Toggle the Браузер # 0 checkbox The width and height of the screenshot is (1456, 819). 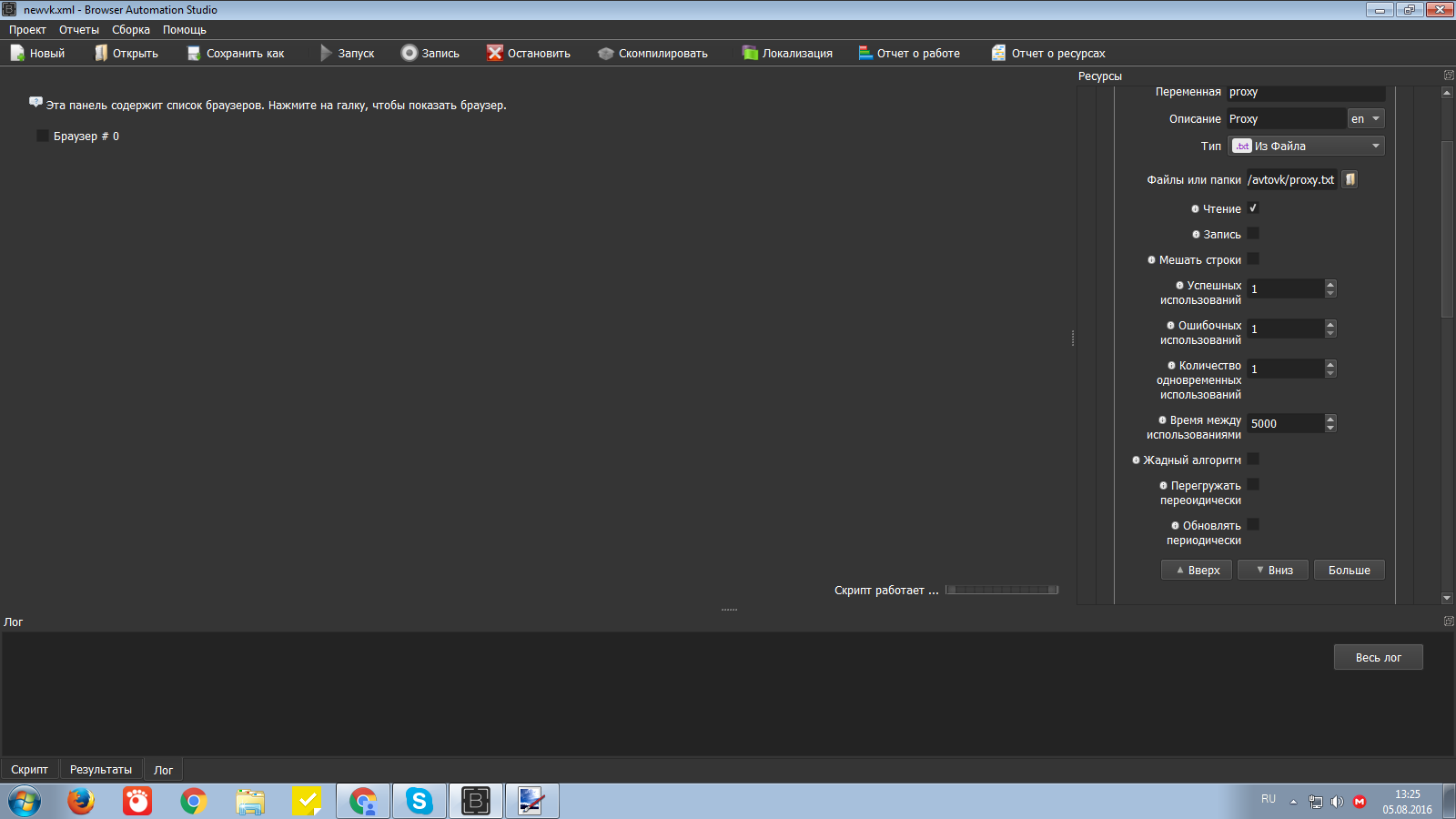click(x=42, y=136)
